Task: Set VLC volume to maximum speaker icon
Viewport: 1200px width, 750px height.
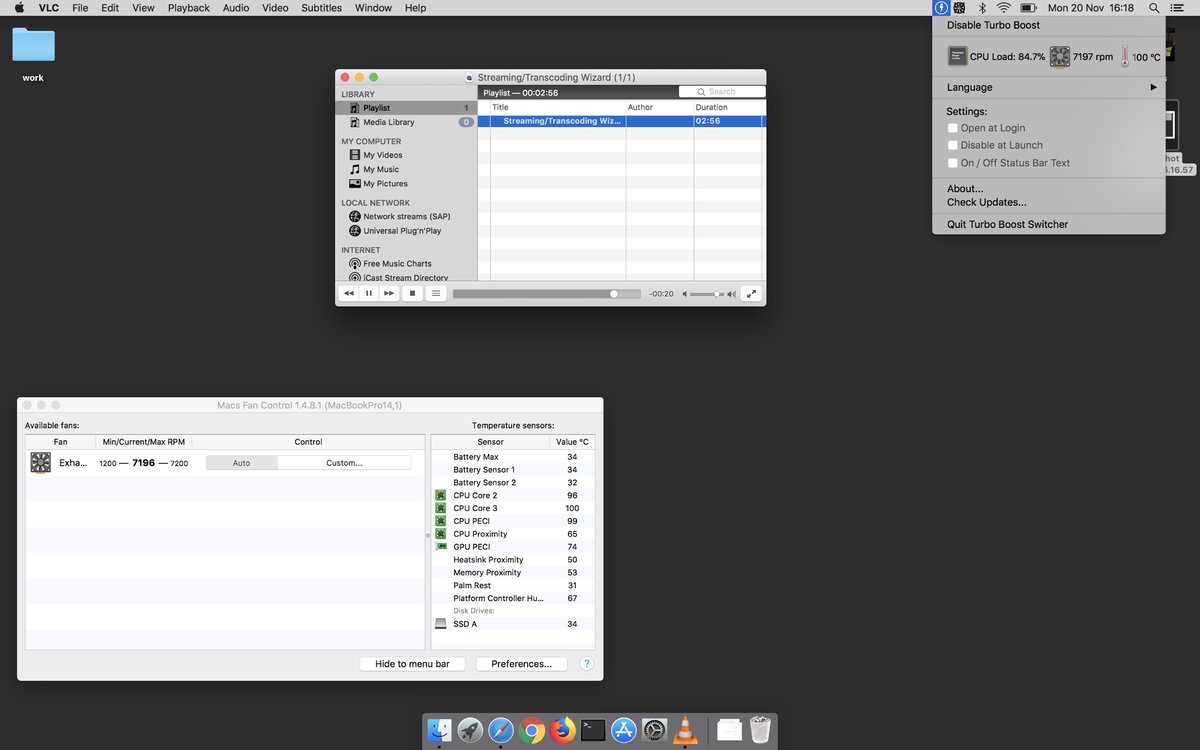Action: coord(731,294)
